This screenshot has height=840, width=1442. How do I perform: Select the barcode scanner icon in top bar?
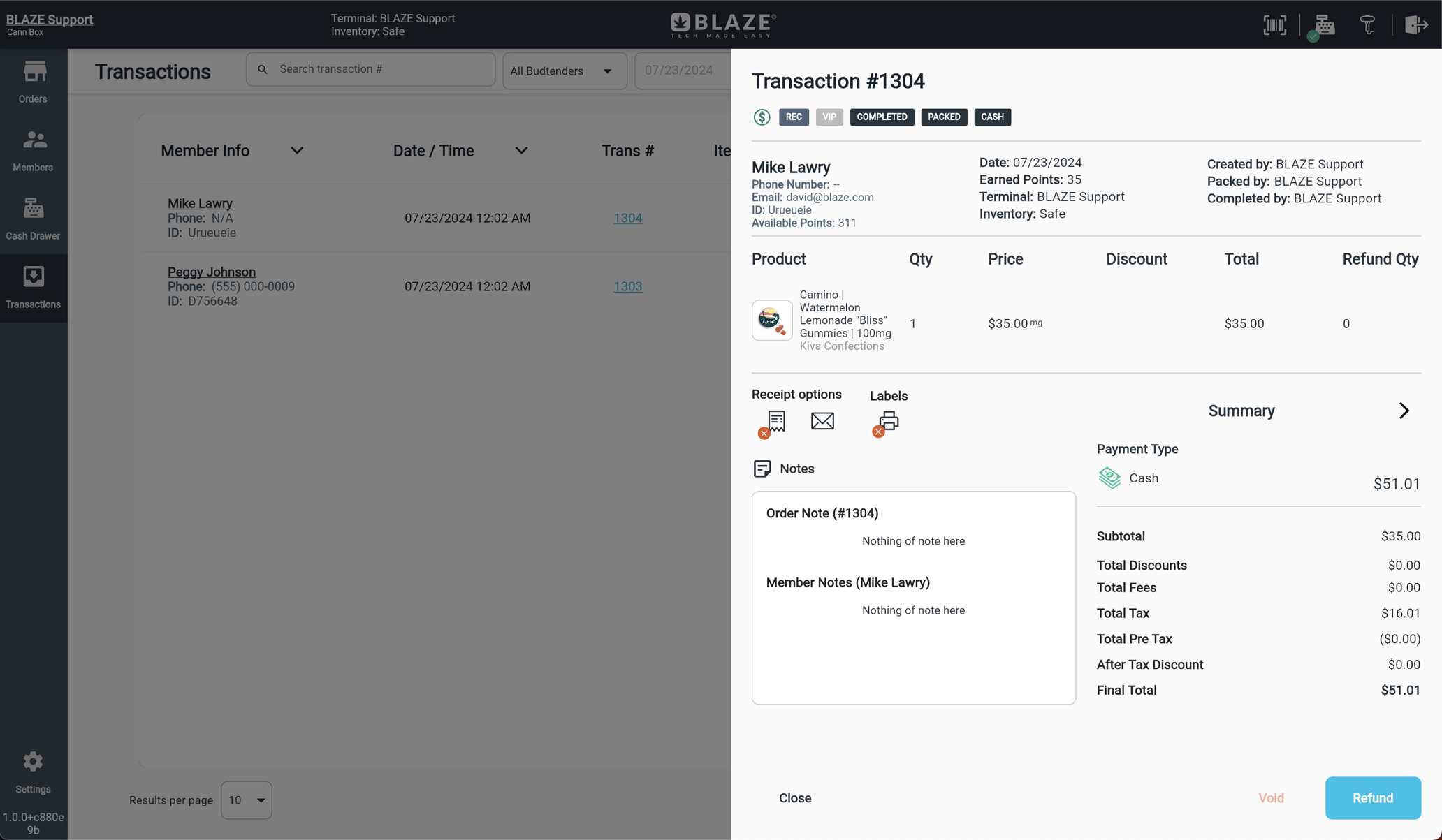[x=1274, y=24]
